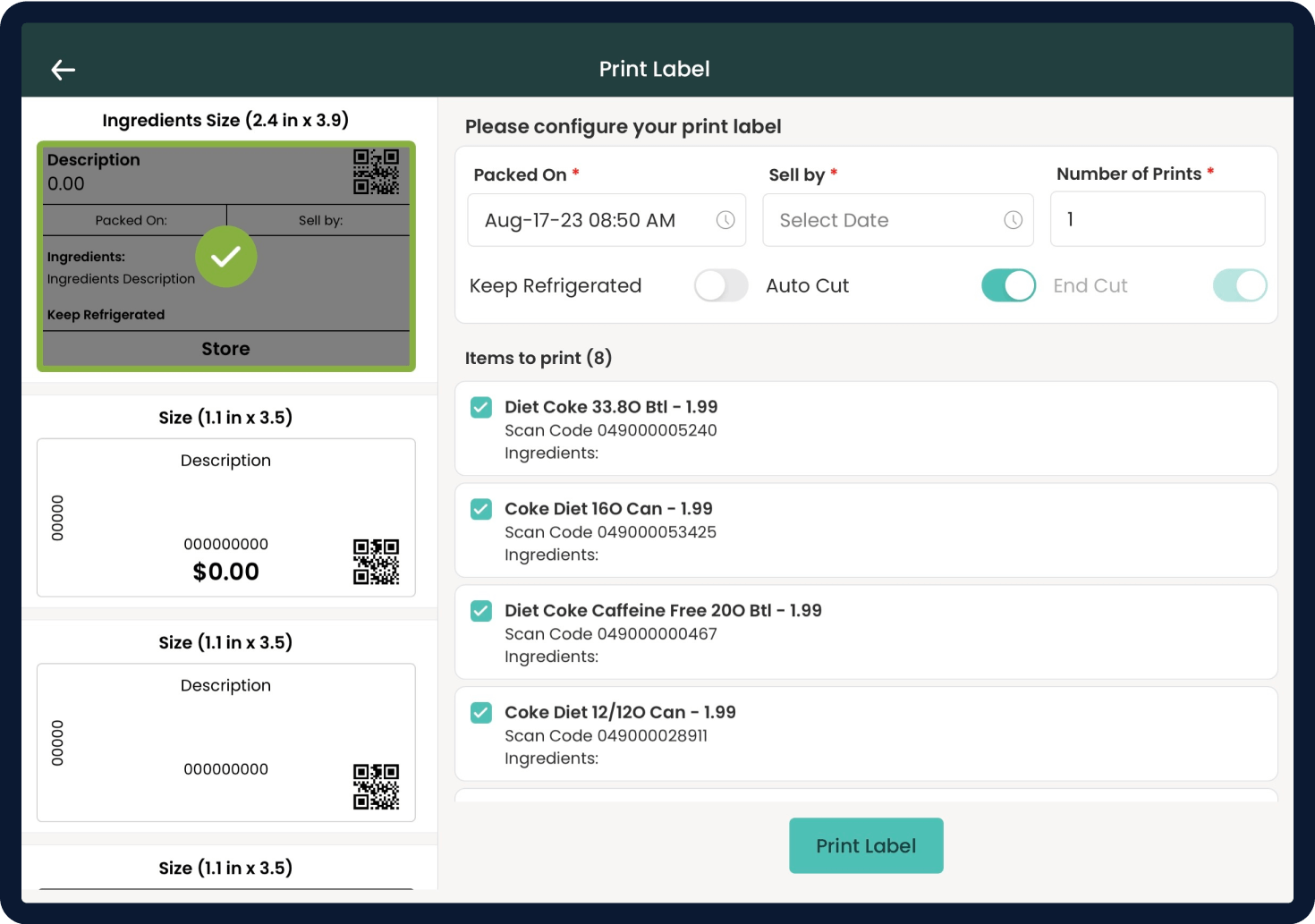Click clock icon in Packed On field
Viewport: 1315px width, 924px height.
[x=725, y=220]
